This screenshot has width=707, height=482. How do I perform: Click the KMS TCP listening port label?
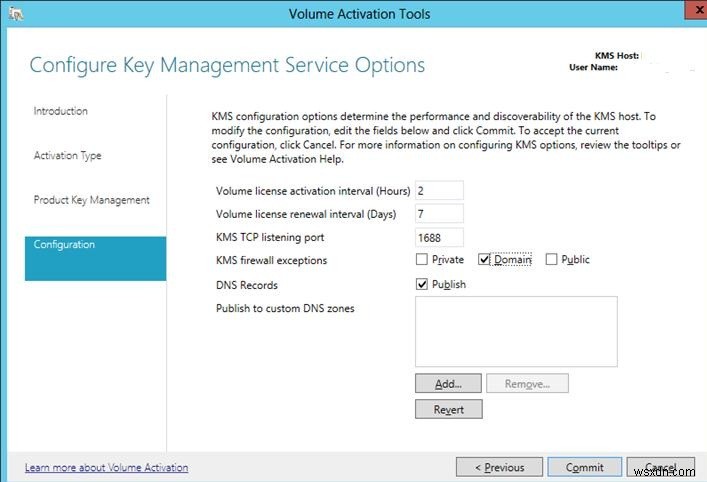(x=270, y=238)
